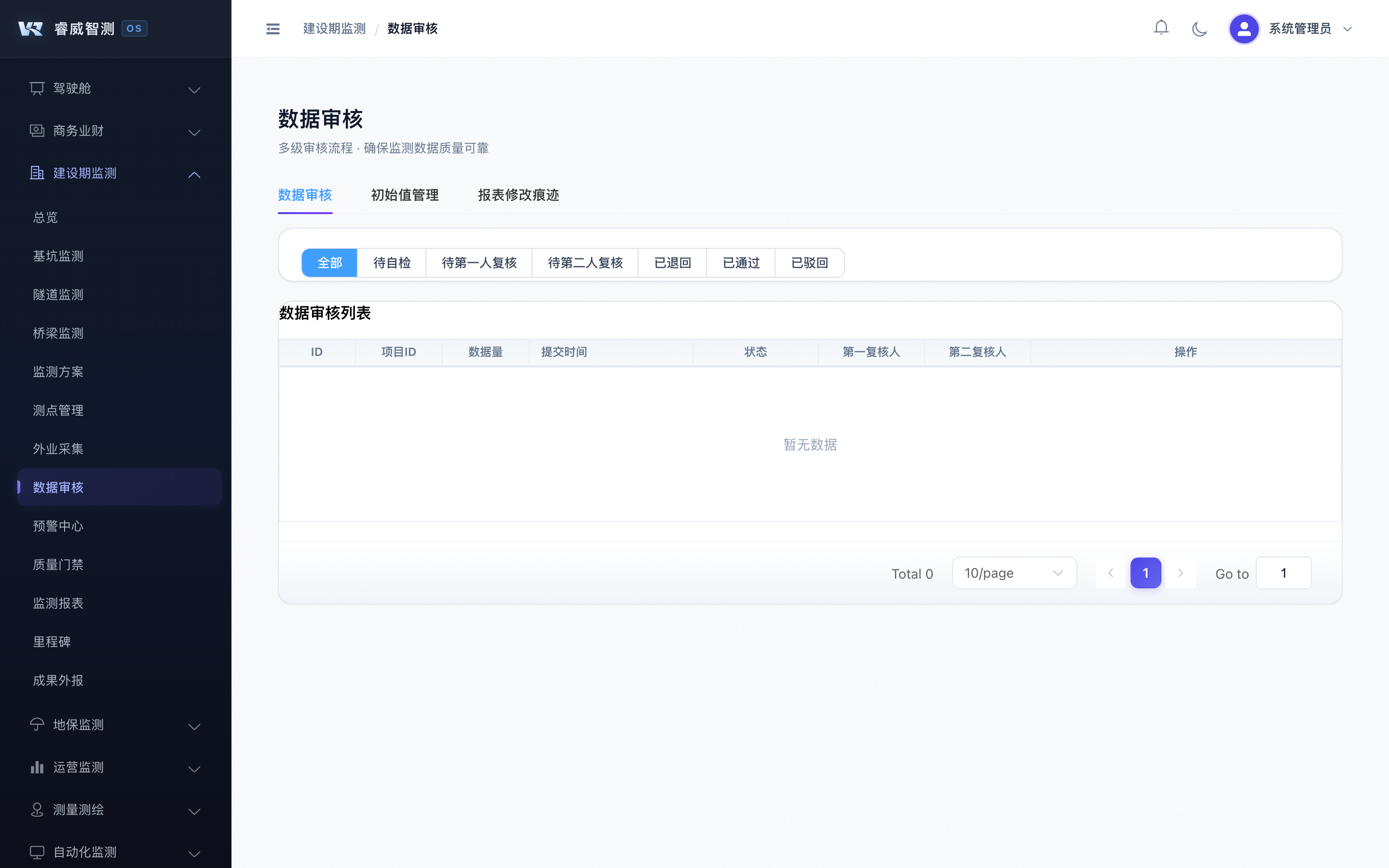This screenshot has width=1389, height=868.
Task: Click the Go to page input field
Action: [1284, 572]
